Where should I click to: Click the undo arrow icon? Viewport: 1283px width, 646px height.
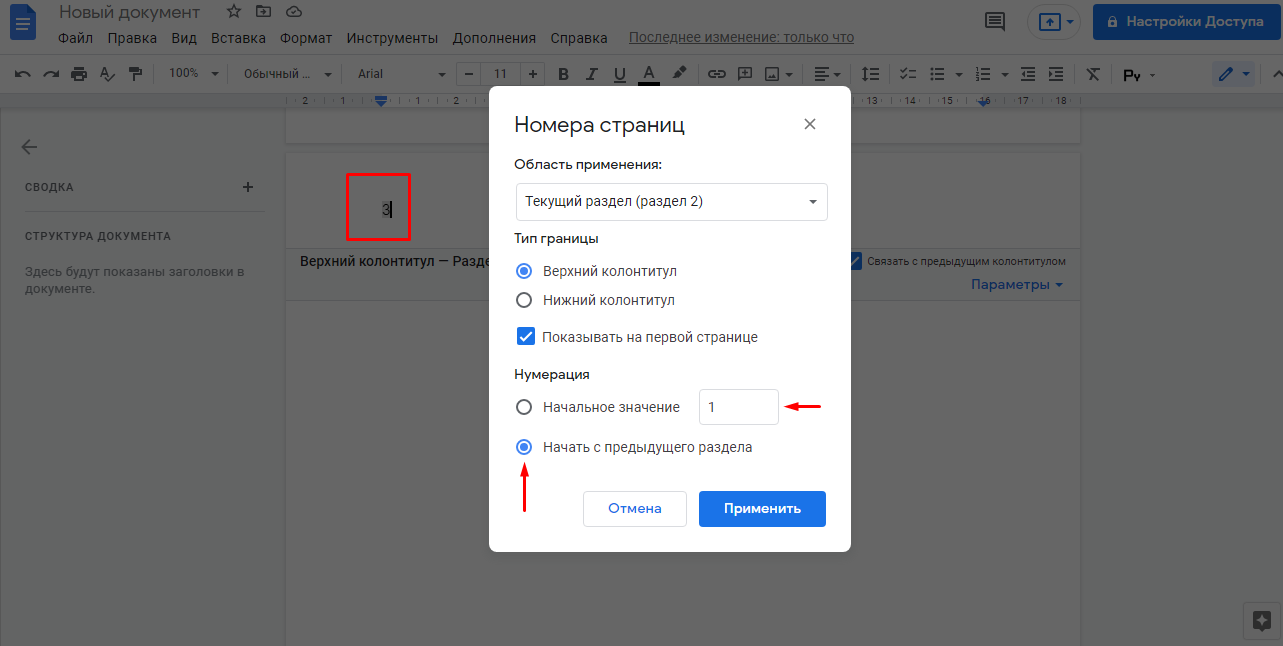click(22, 74)
